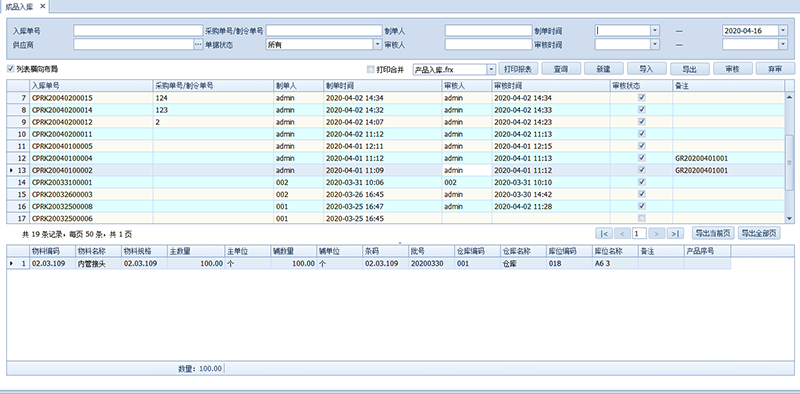Close the 成品入库 tab
Image resolution: width=800 pixels, height=394 pixels.
(42, 6)
